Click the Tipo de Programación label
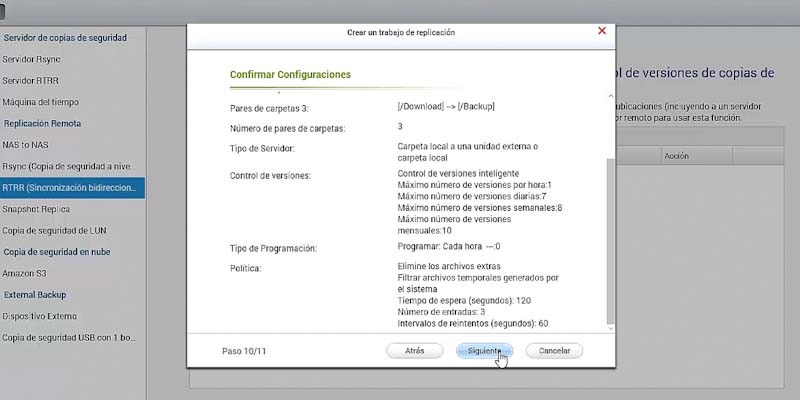Screen dimensions: 800x400 coord(273,248)
